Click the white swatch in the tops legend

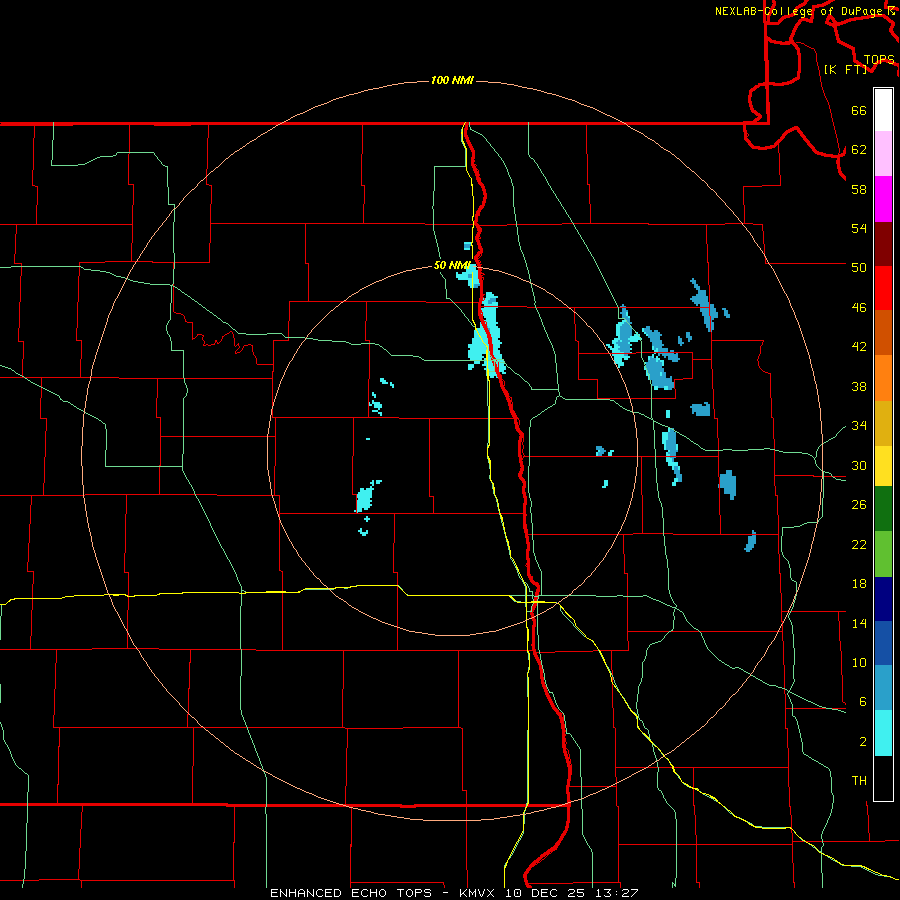pyautogui.click(x=883, y=110)
